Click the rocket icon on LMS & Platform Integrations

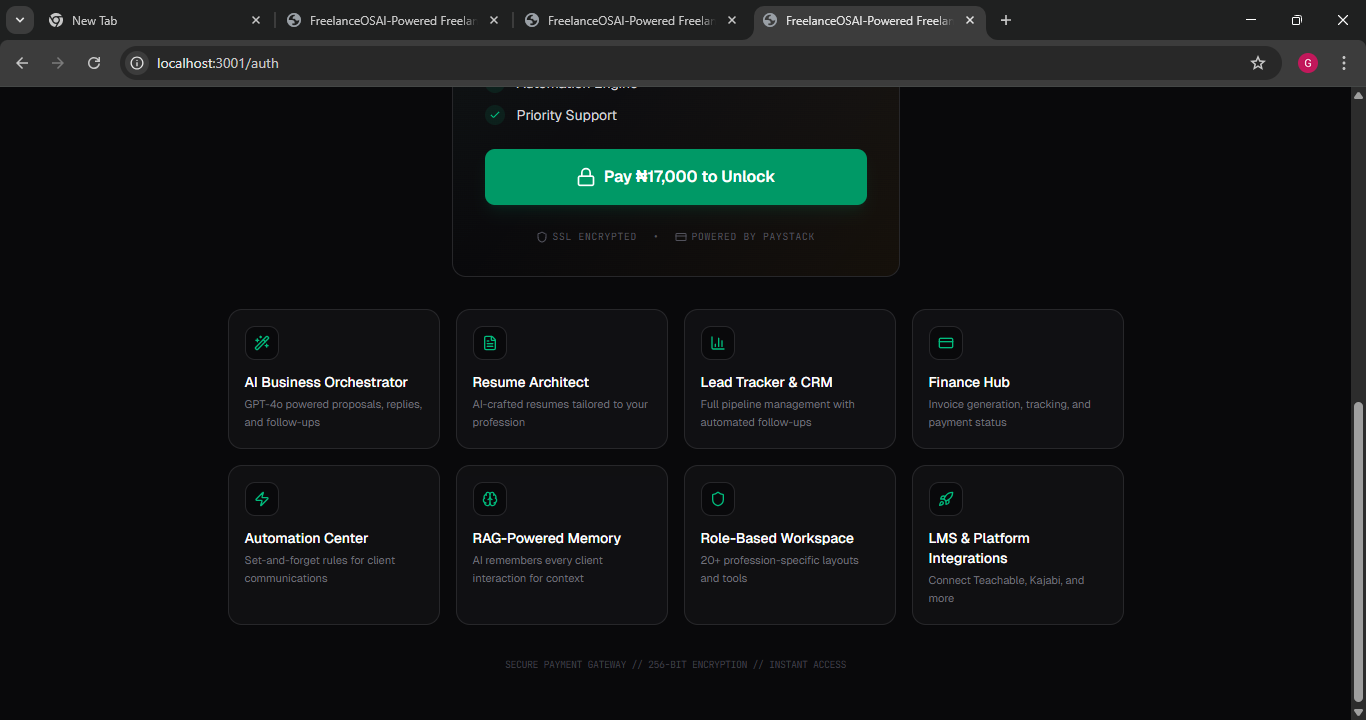(x=946, y=499)
